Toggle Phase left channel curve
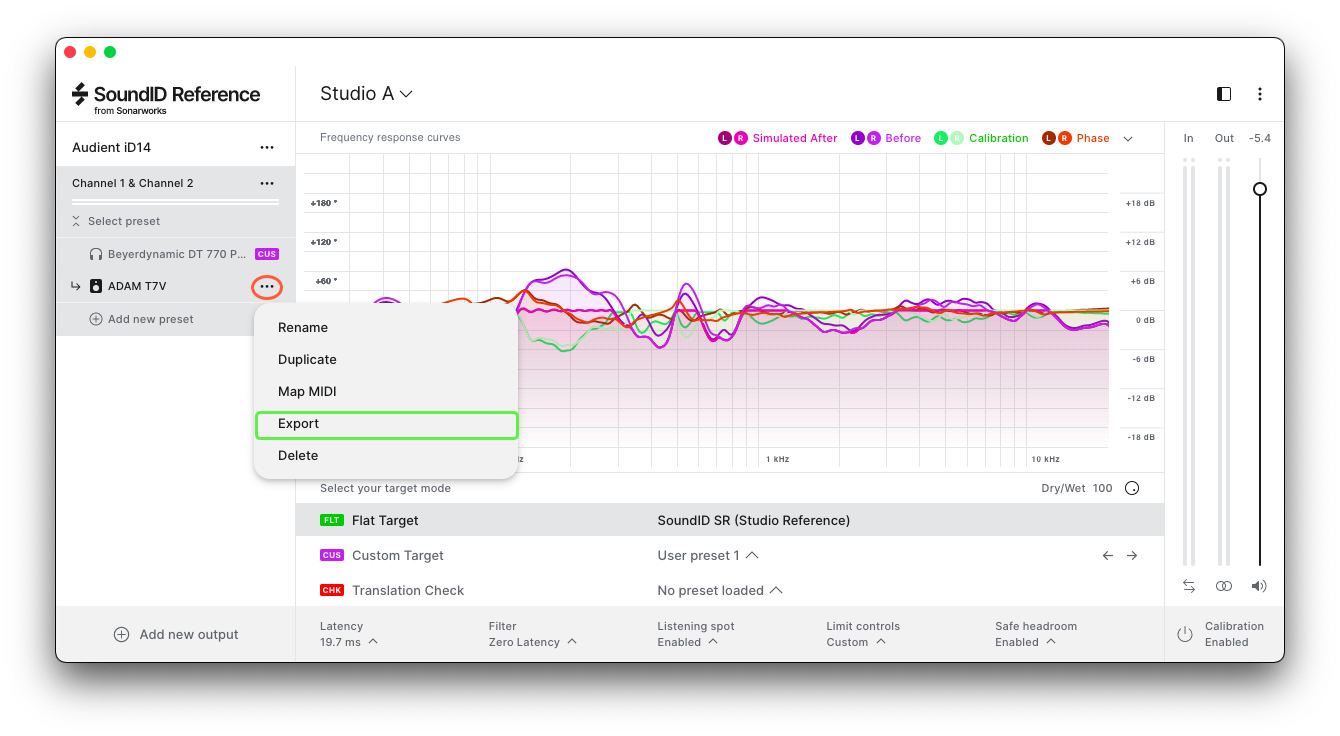 point(1049,139)
